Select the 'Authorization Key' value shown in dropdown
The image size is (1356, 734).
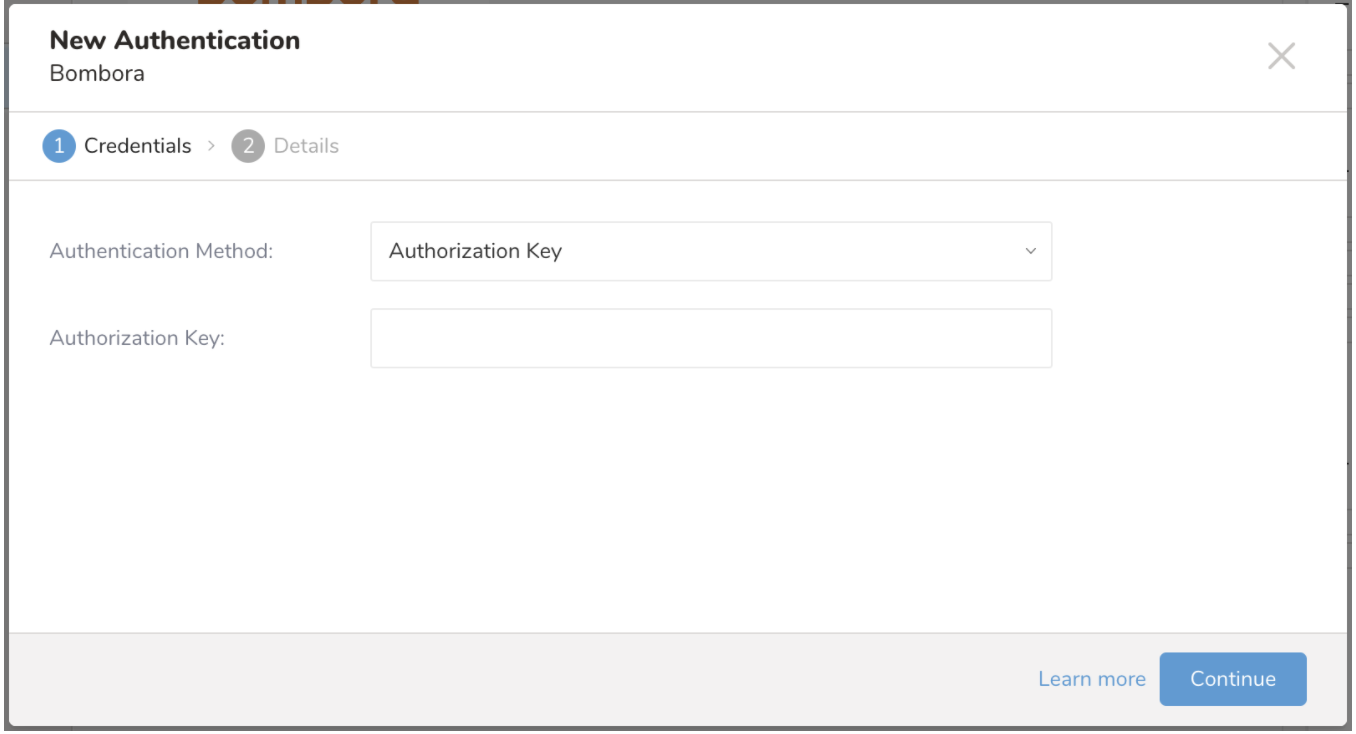coord(475,251)
